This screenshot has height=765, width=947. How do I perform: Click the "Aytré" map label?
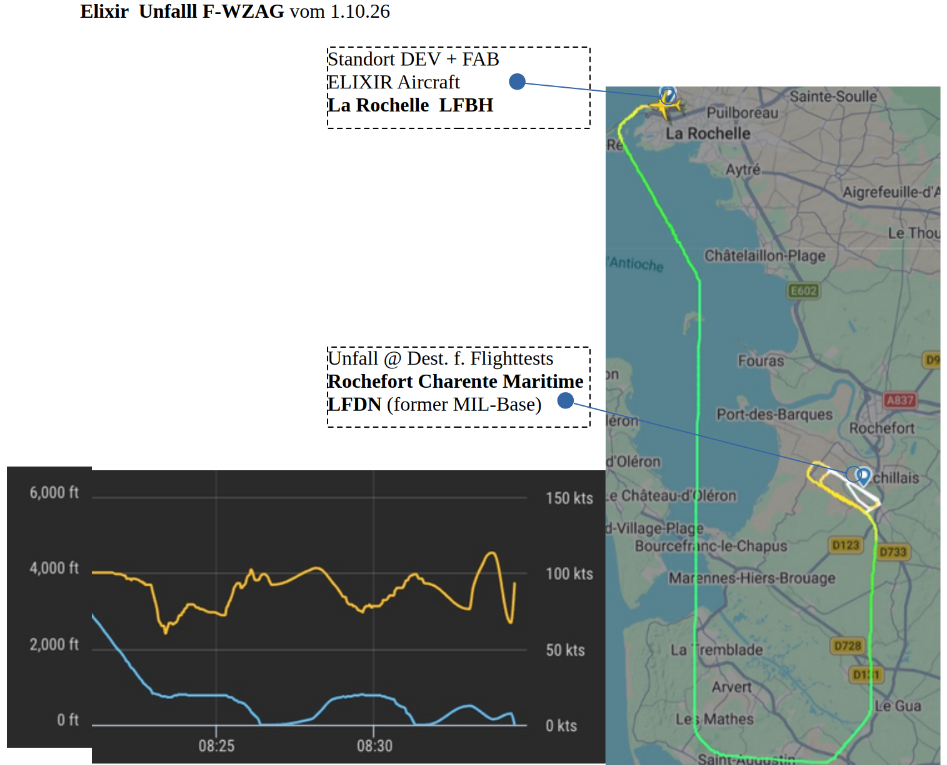(x=743, y=170)
